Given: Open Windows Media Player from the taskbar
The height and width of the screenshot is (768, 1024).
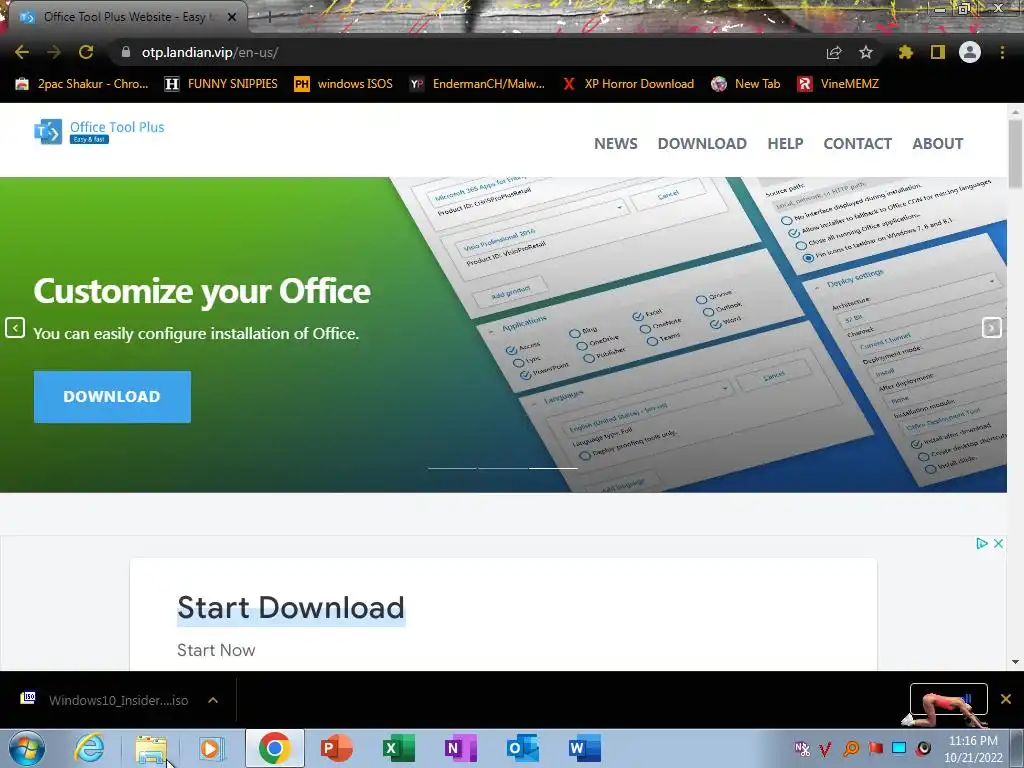Looking at the screenshot, I should 211,748.
